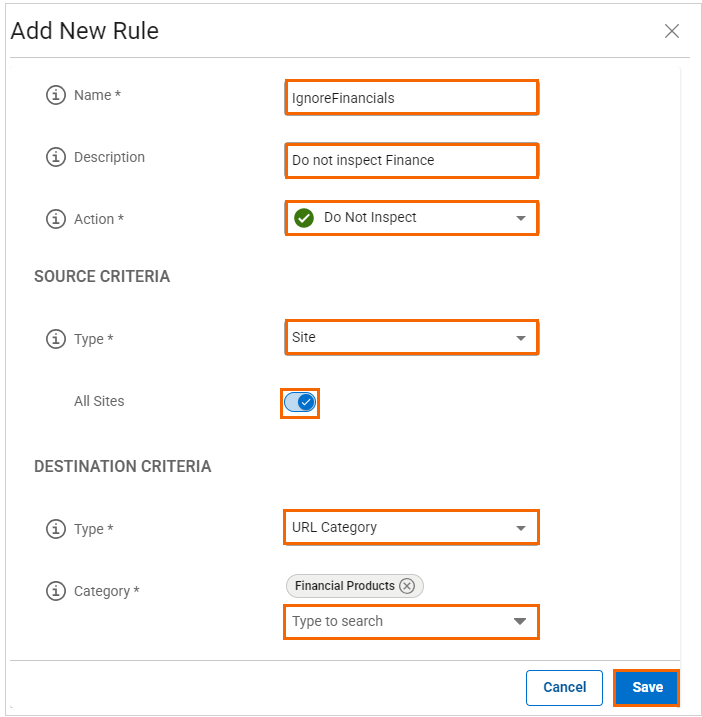
Task: Remove the Financial Products category chip
Action: click(x=407, y=586)
